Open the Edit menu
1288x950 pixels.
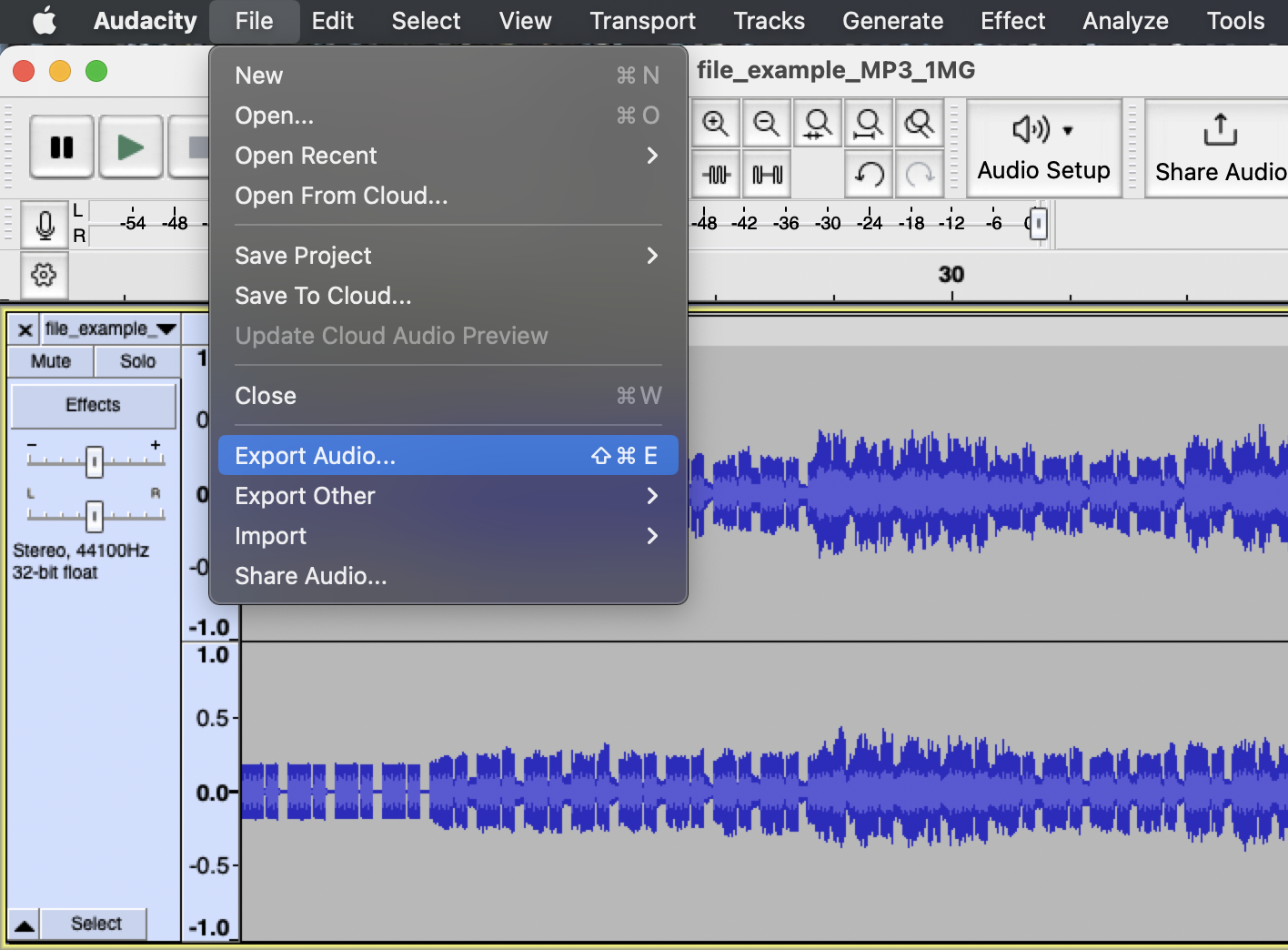pos(332,21)
